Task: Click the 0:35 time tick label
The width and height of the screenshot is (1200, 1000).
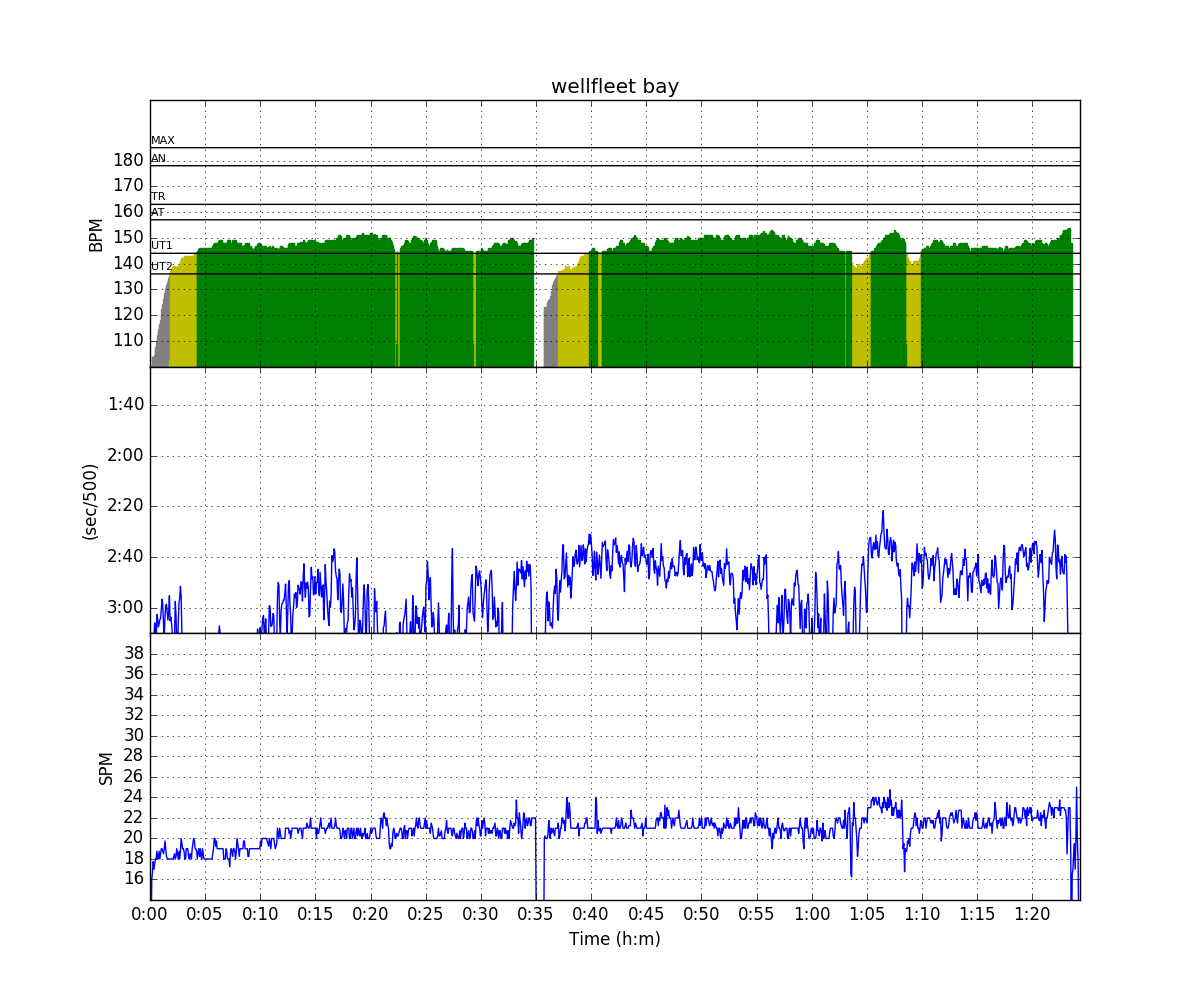Action: (535, 914)
